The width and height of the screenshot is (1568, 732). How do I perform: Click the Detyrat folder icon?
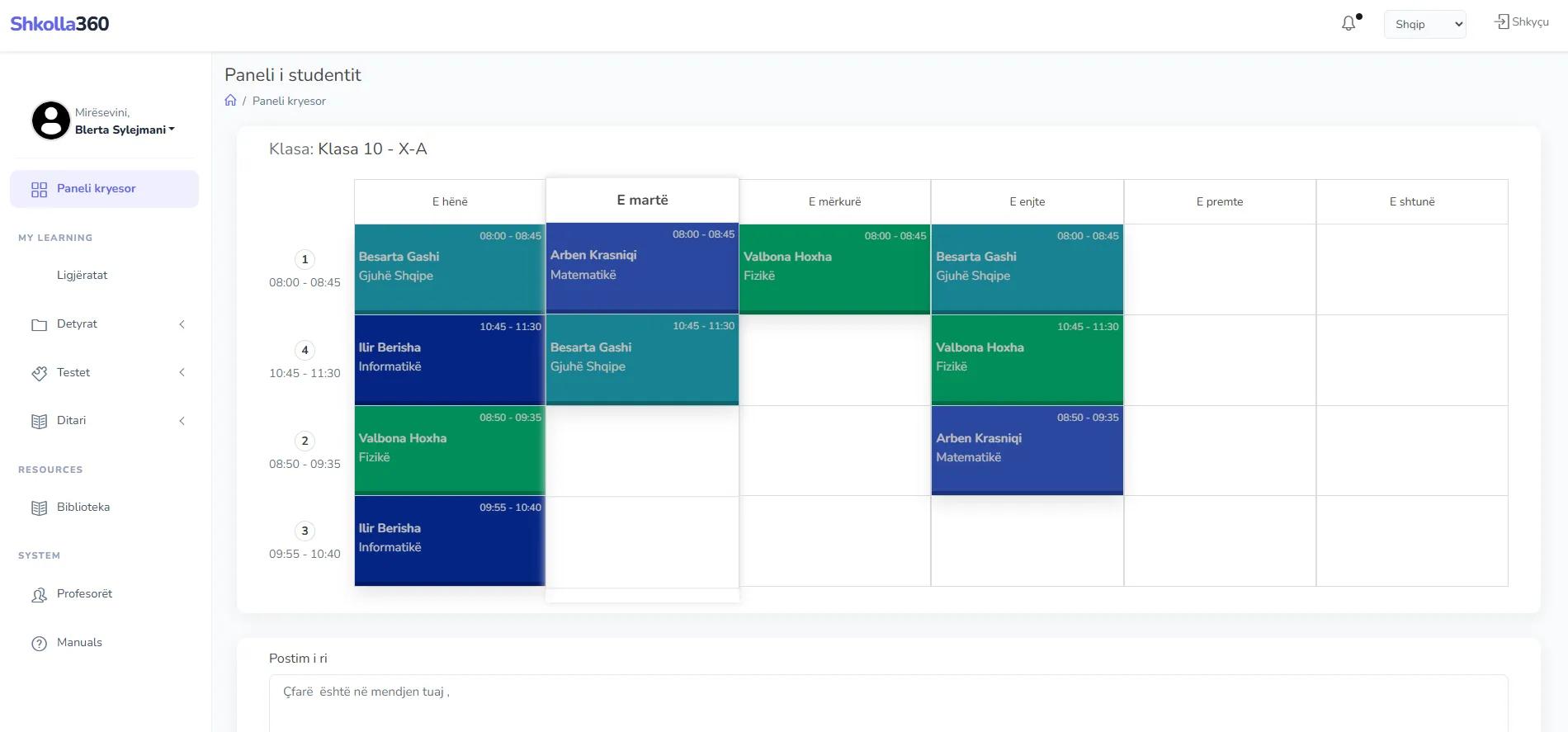click(x=39, y=325)
